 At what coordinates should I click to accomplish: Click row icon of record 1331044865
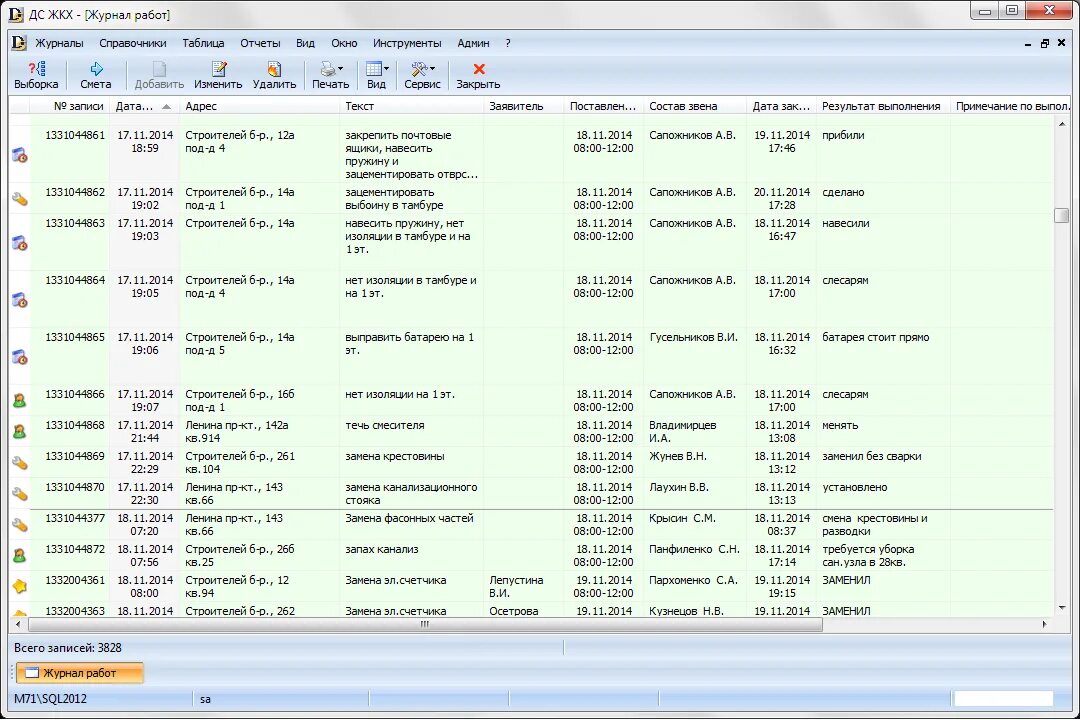pos(20,357)
